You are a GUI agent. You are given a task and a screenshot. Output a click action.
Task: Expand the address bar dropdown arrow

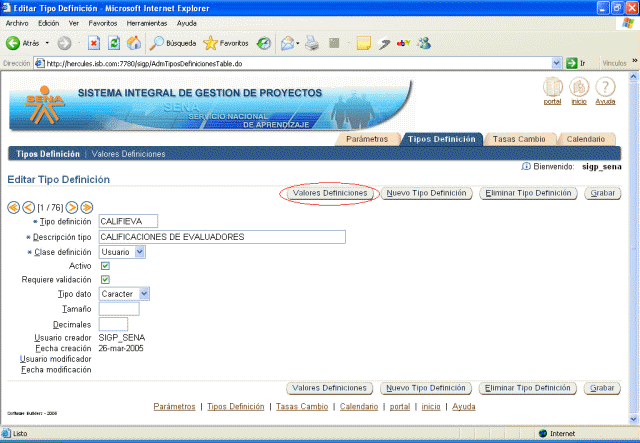[556, 63]
